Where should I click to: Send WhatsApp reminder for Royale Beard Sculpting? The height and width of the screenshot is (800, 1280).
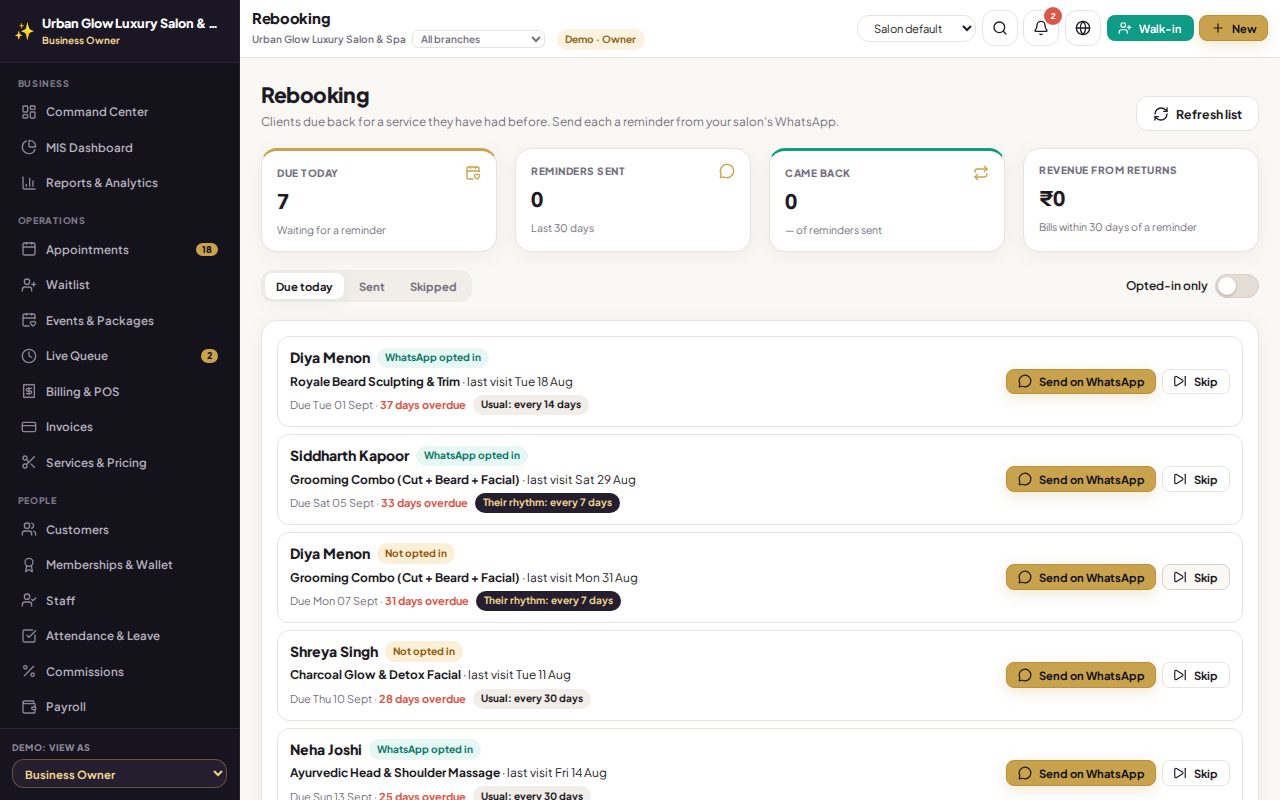1081,381
